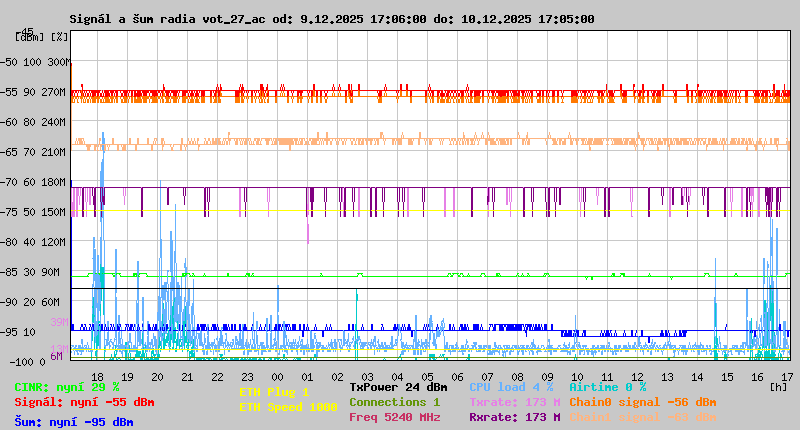
Task: Select the ETH Speed 1000 legend label
Action: 288,407
